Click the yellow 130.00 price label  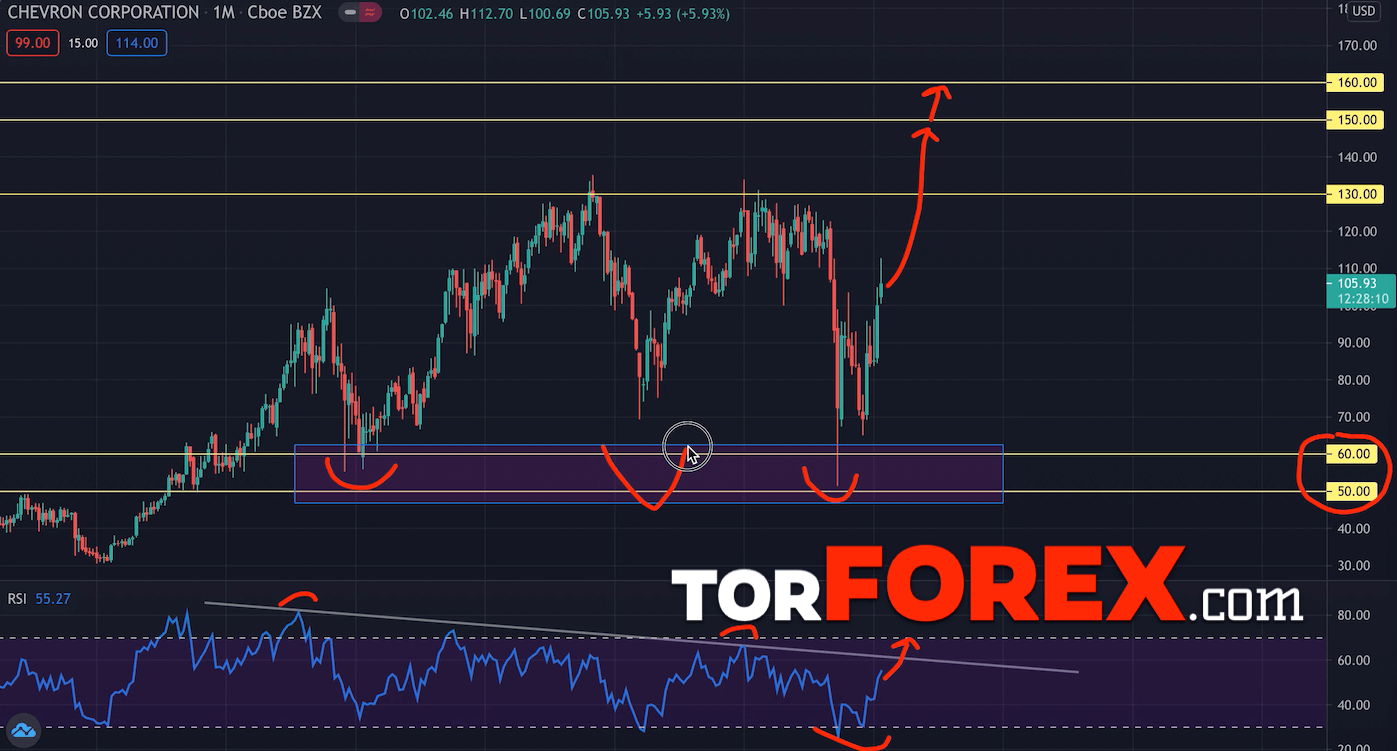1355,194
